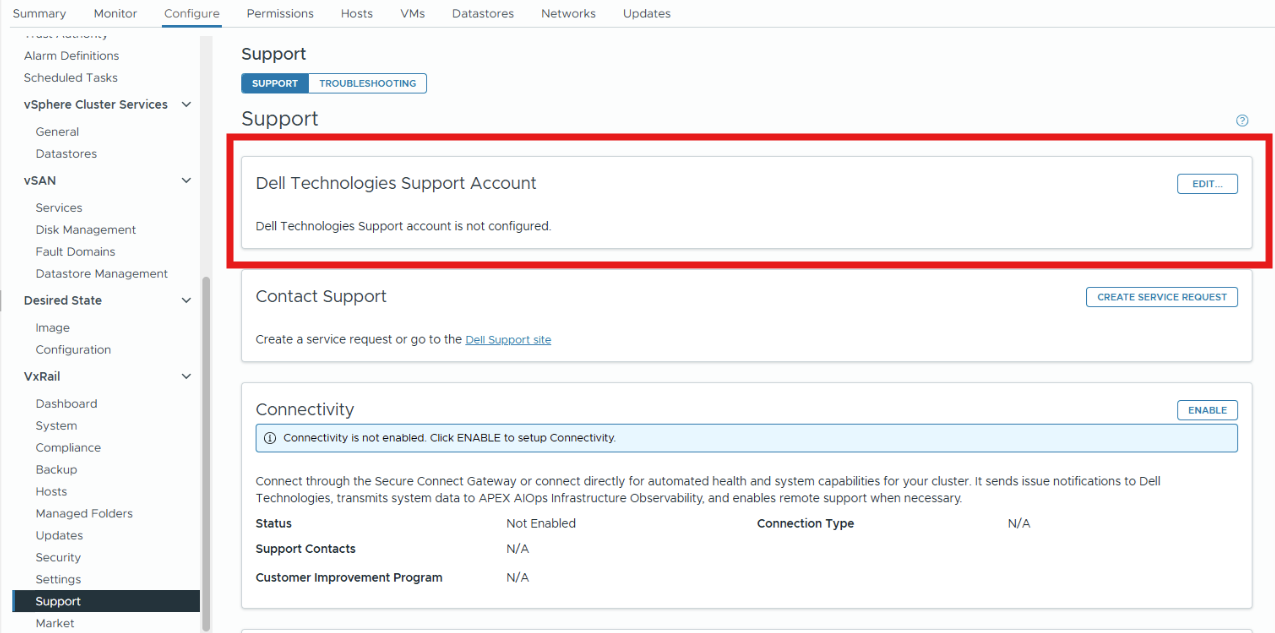Switch to the Summary tab

click(x=39, y=13)
